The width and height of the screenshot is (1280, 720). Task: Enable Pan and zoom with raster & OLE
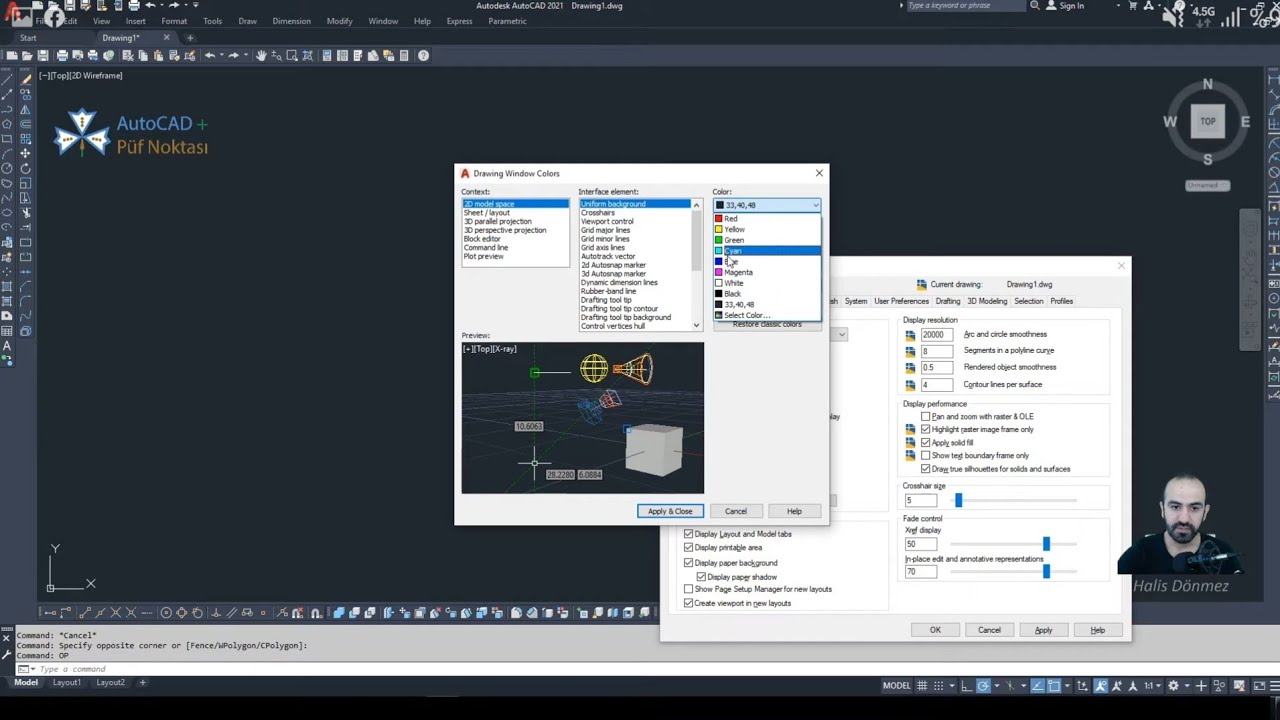[x=925, y=416]
